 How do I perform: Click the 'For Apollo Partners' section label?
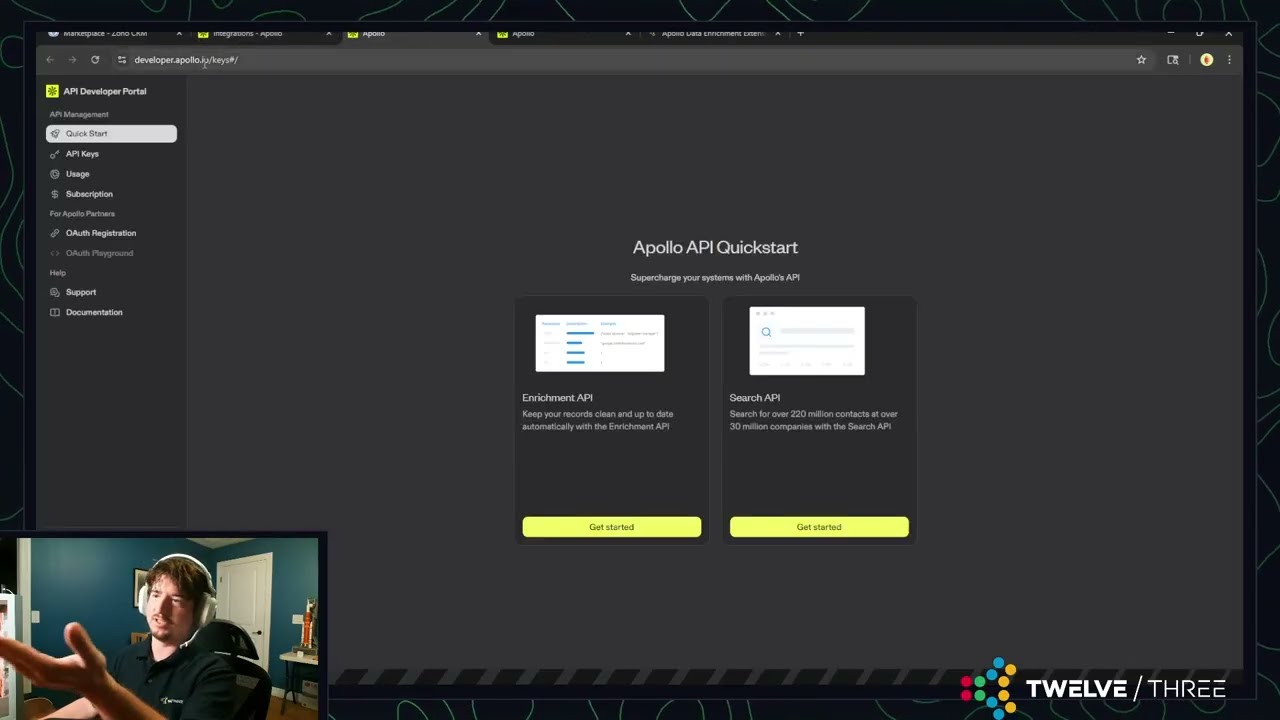coord(82,214)
